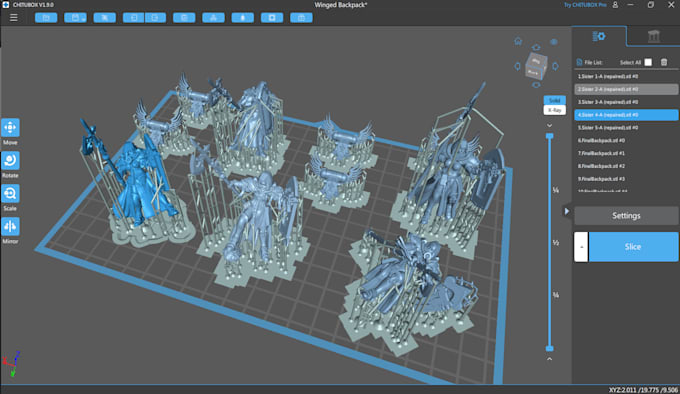Screen dimensions: 680x394
Task: Open the supports tab with column icon
Action: pyautogui.click(x=654, y=36)
